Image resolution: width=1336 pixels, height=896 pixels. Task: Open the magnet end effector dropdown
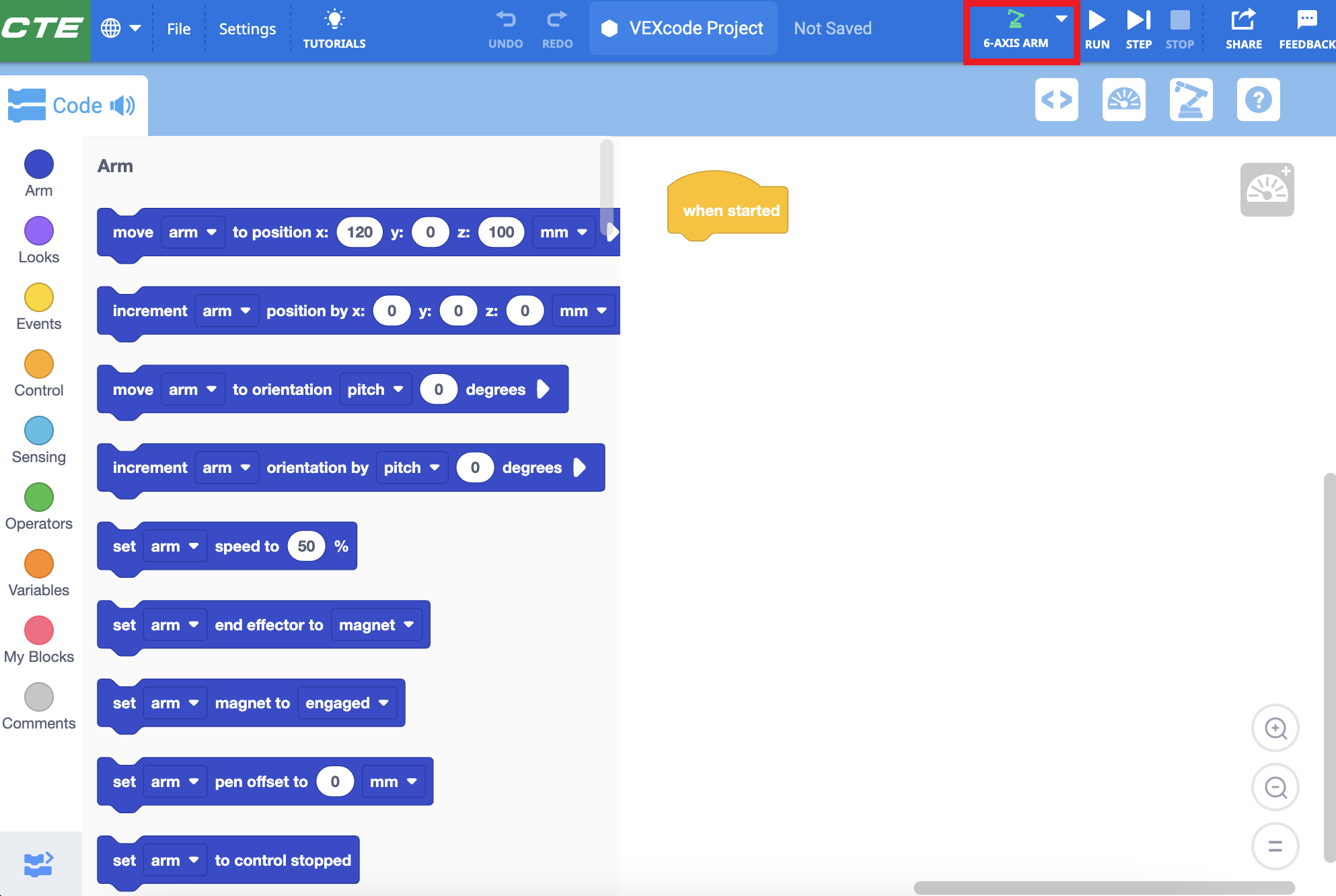point(376,624)
